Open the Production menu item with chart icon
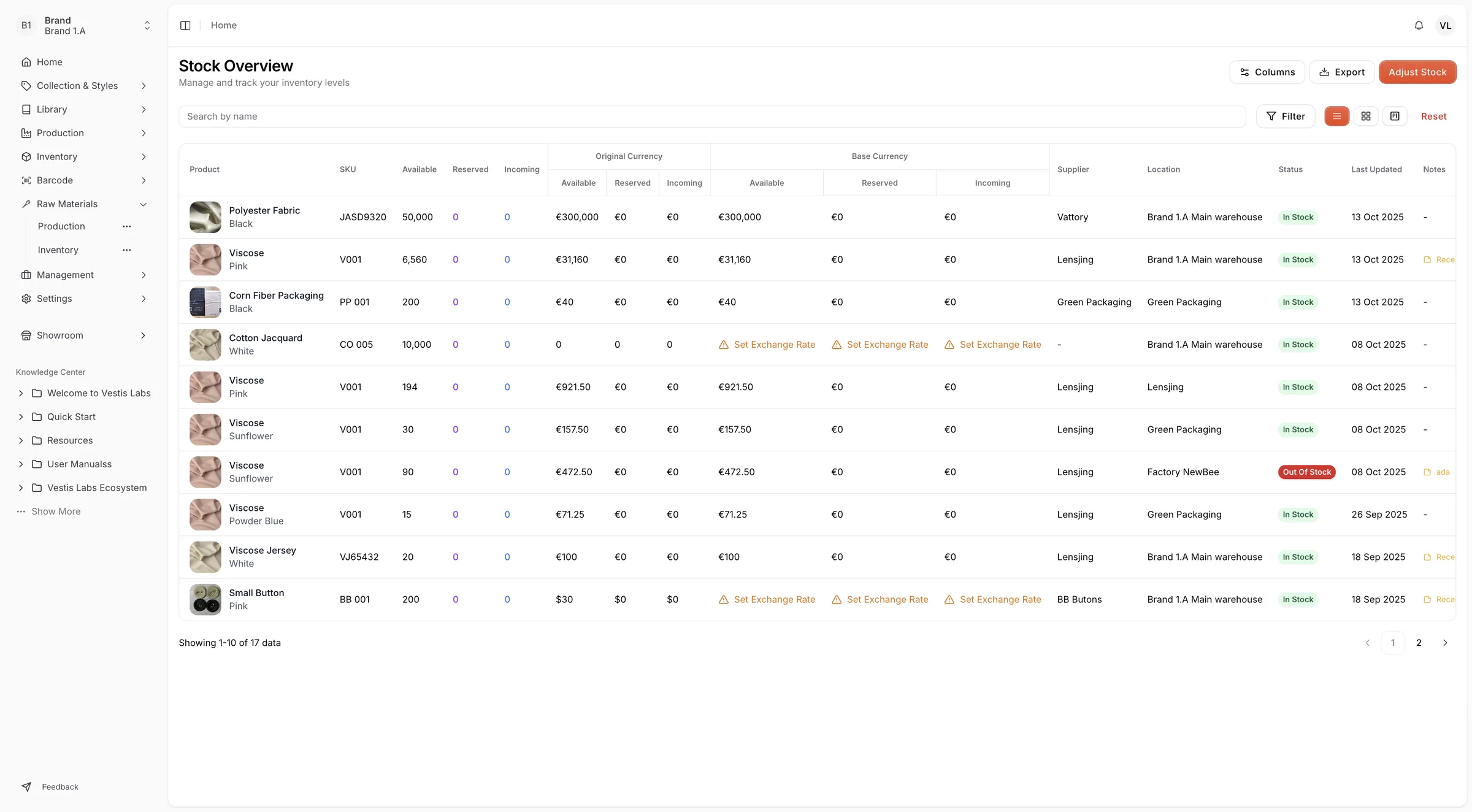Screen dimensions: 1472x812 point(85,133)
